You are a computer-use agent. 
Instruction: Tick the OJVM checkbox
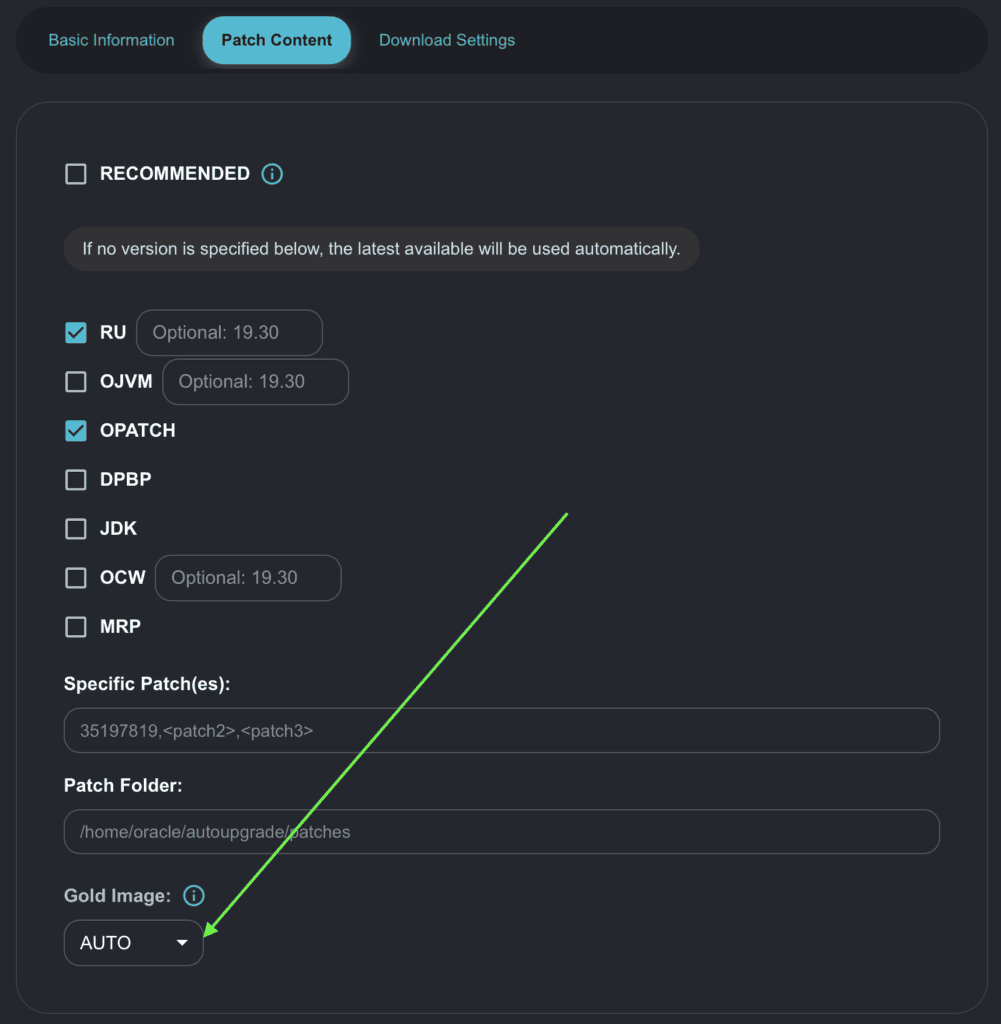(x=76, y=382)
